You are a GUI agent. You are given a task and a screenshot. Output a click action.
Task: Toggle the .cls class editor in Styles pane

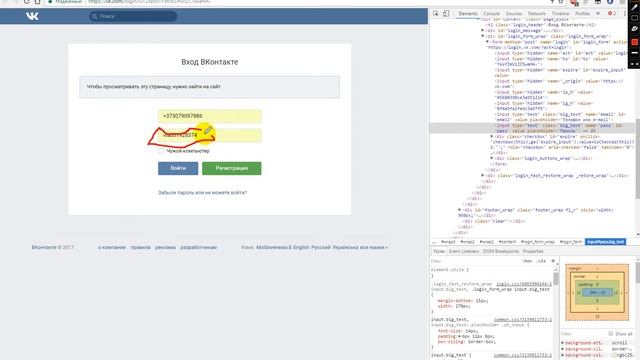pyautogui.click(x=541, y=261)
